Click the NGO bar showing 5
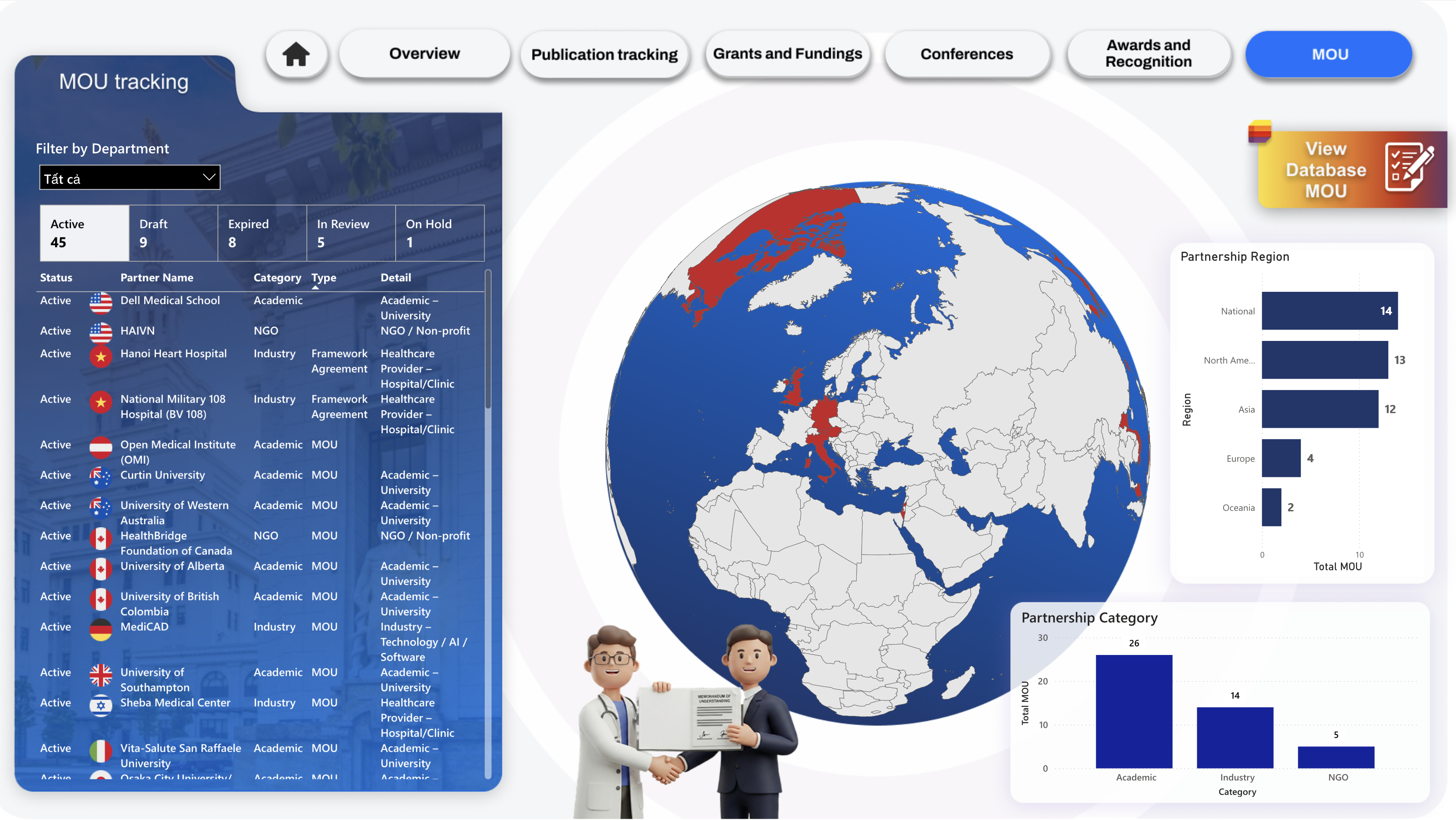Image resolution: width=1456 pixels, height=820 pixels. (x=1336, y=758)
